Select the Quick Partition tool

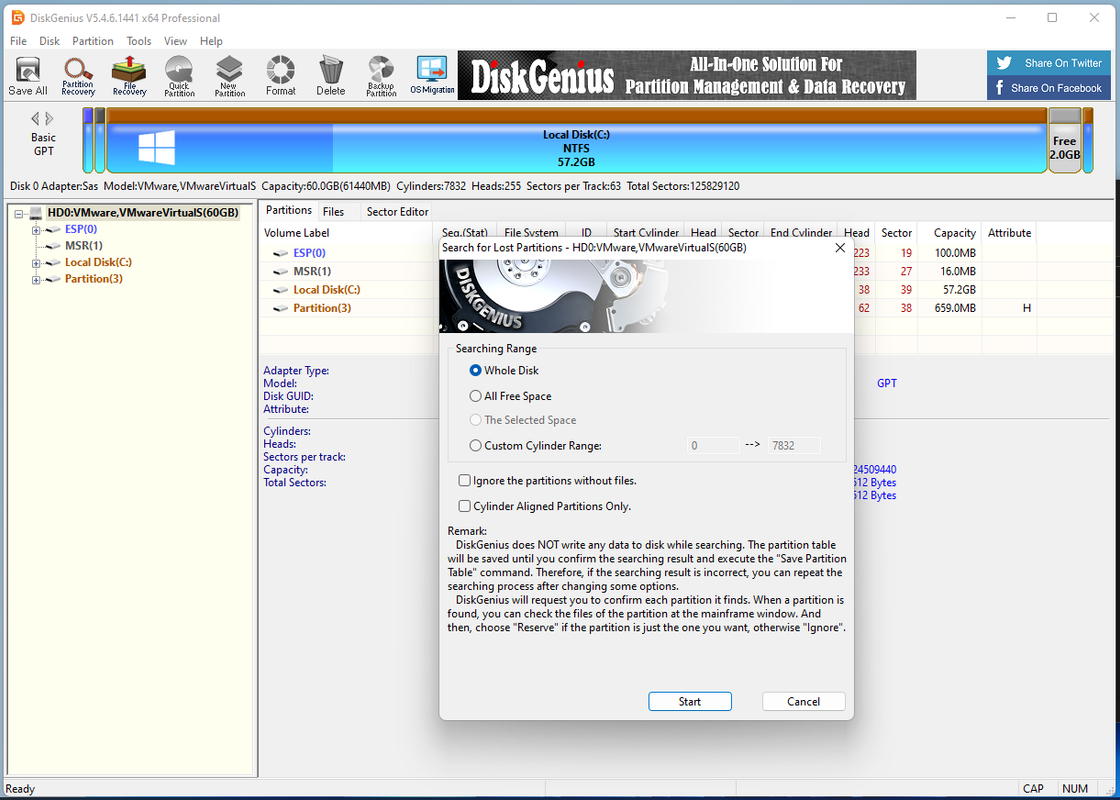pos(179,75)
